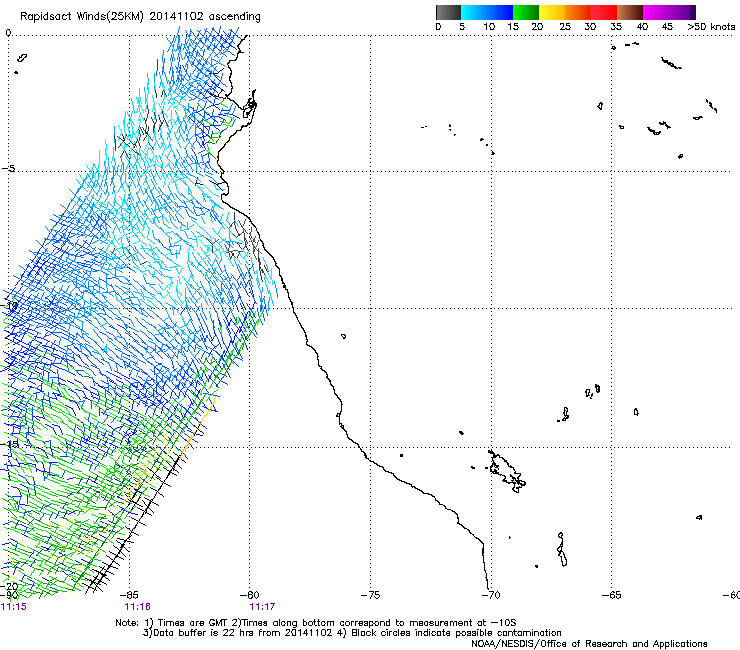This screenshot has height=650, width=740.
Task: Select the brown 35-40 knots color swatch
Action: tap(630, 12)
